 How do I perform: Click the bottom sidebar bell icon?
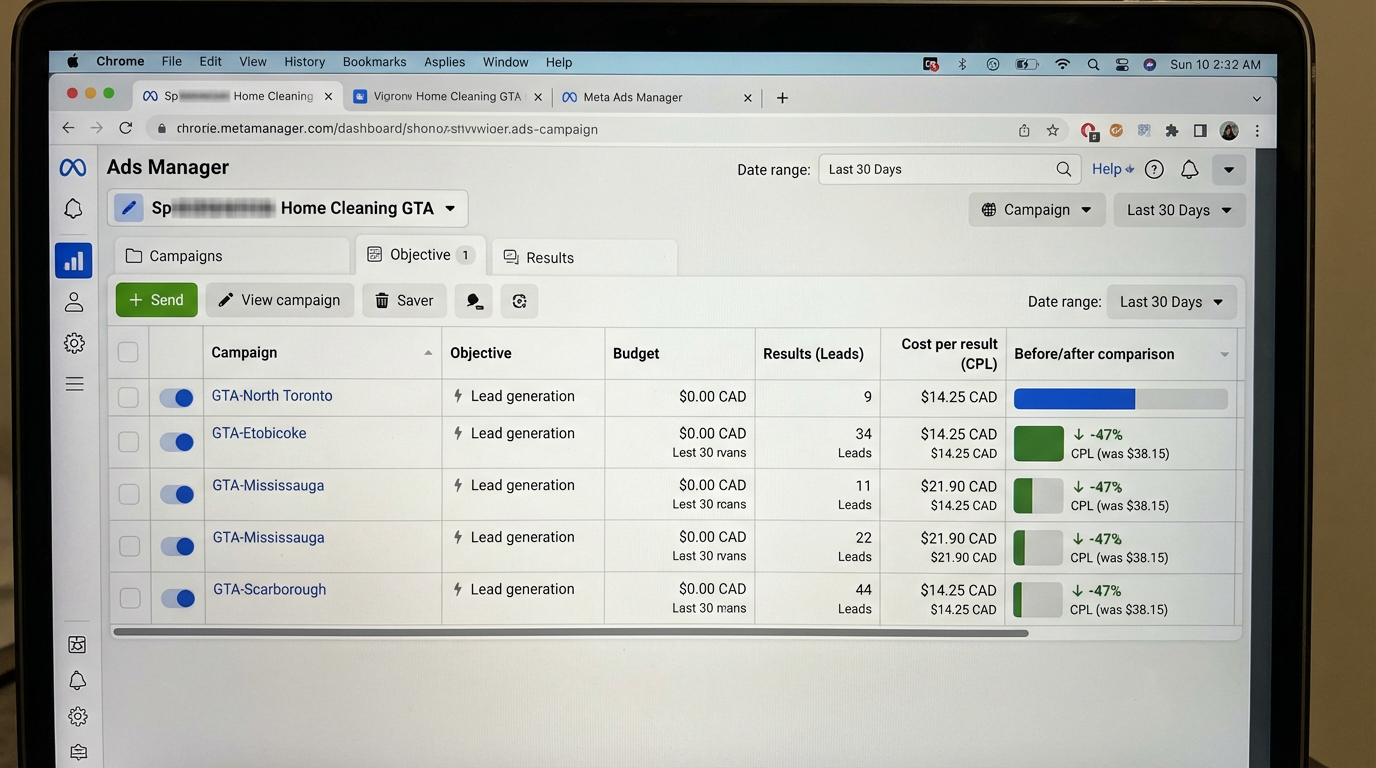pos(77,680)
